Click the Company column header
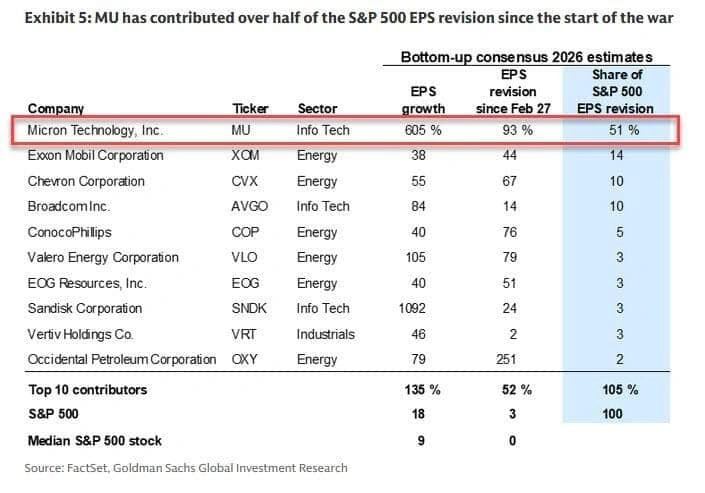Viewport: 705px width, 493px height. point(56,108)
